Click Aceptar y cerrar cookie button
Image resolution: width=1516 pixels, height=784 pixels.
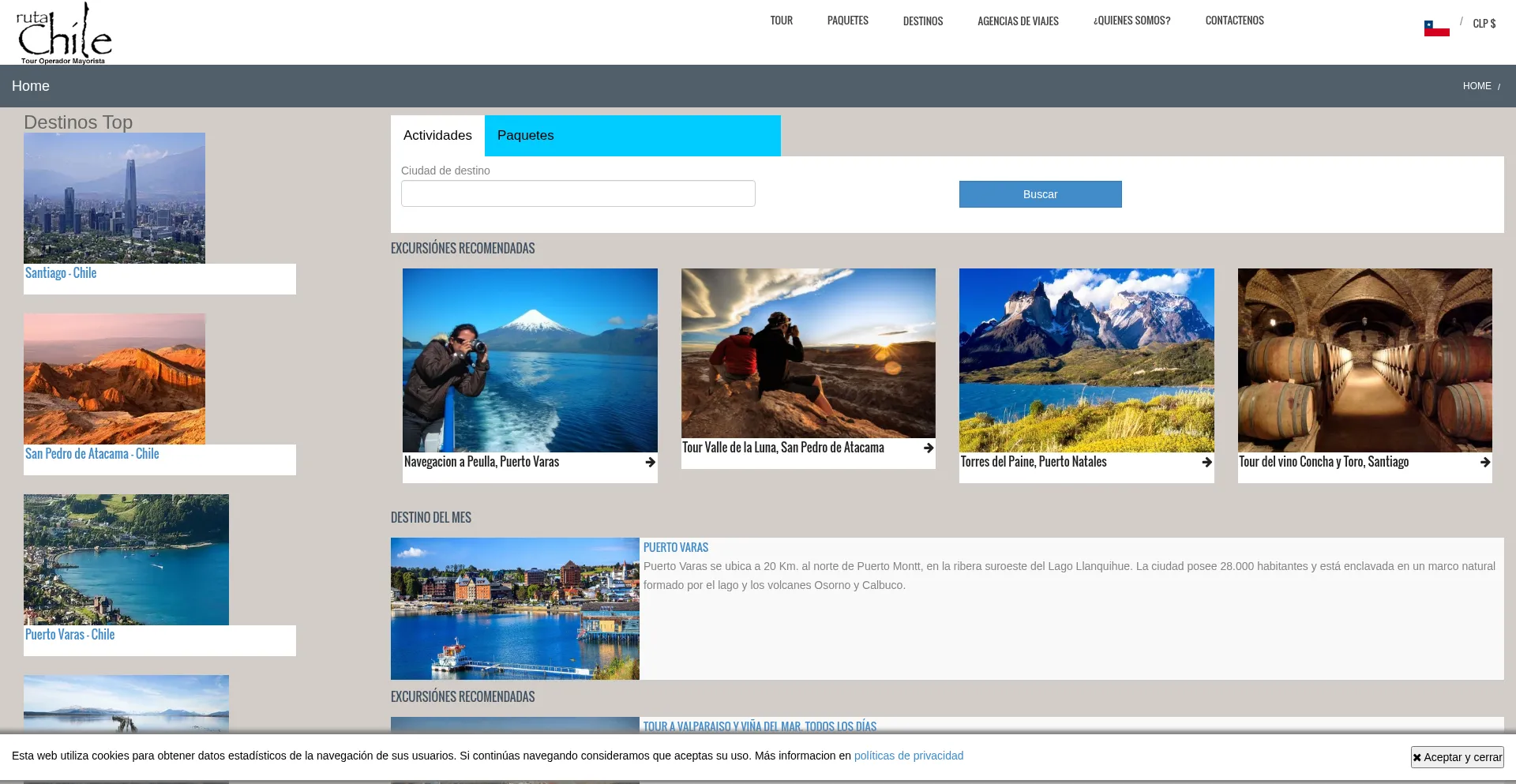point(1457,757)
